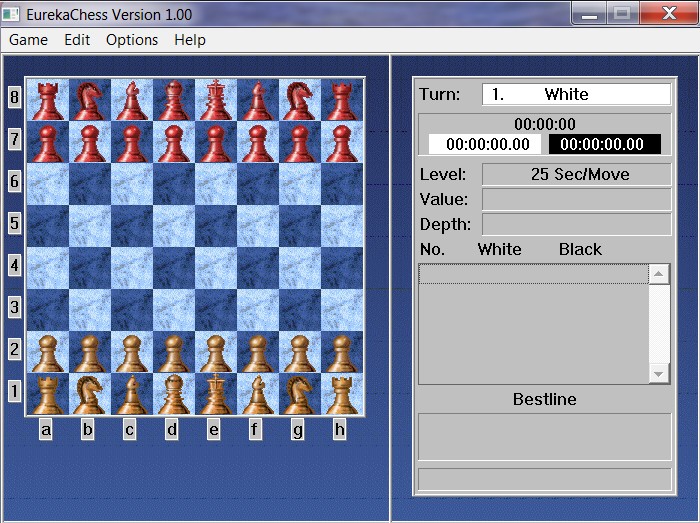
Task: Select the white pawn on c2
Action: point(132,353)
